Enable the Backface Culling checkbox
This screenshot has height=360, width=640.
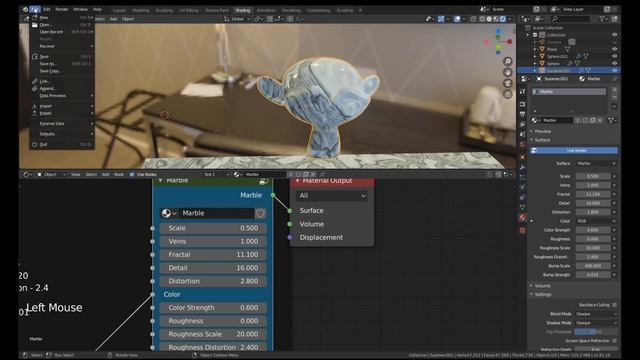(x=614, y=305)
